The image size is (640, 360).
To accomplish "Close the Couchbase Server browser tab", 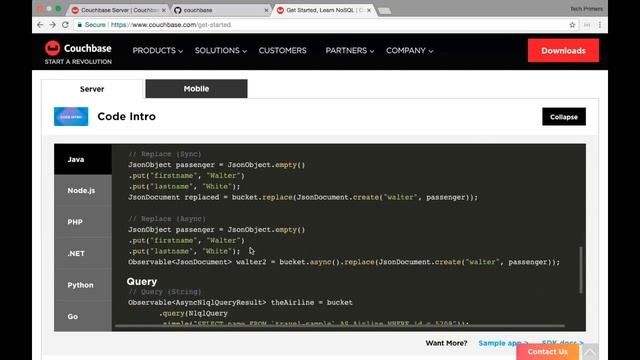I will coord(164,10).
